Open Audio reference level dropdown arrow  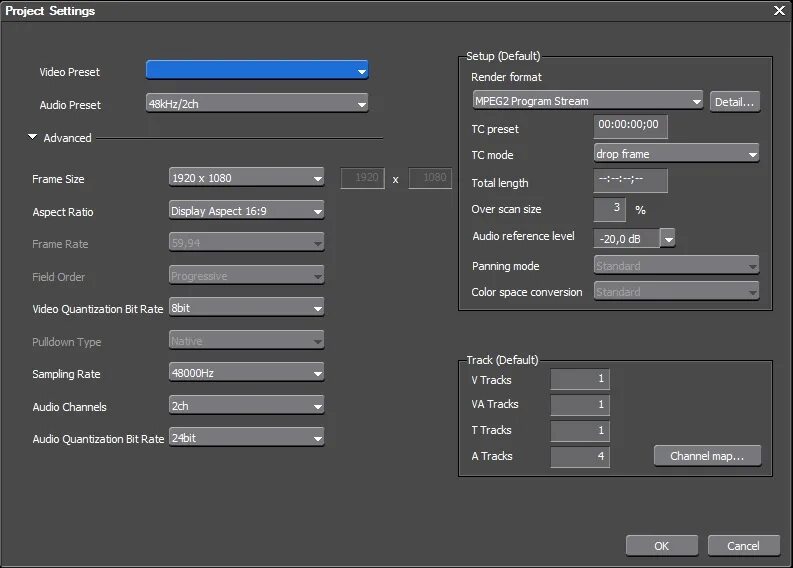pyautogui.click(x=668, y=238)
